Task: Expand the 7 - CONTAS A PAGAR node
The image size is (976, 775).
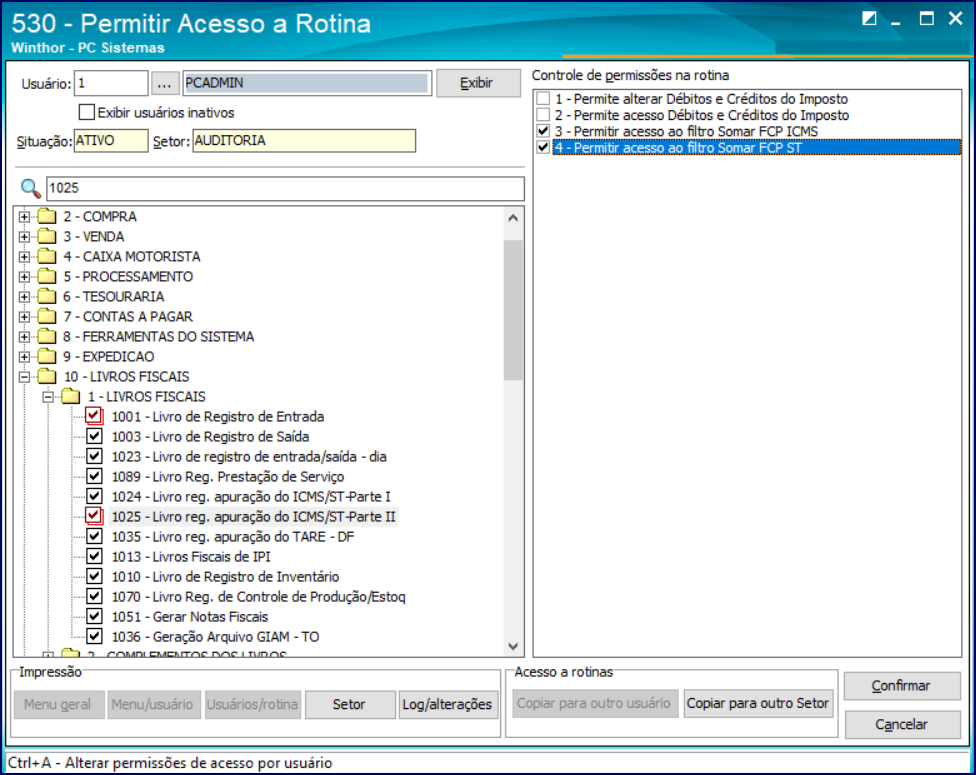Action: 24,317
